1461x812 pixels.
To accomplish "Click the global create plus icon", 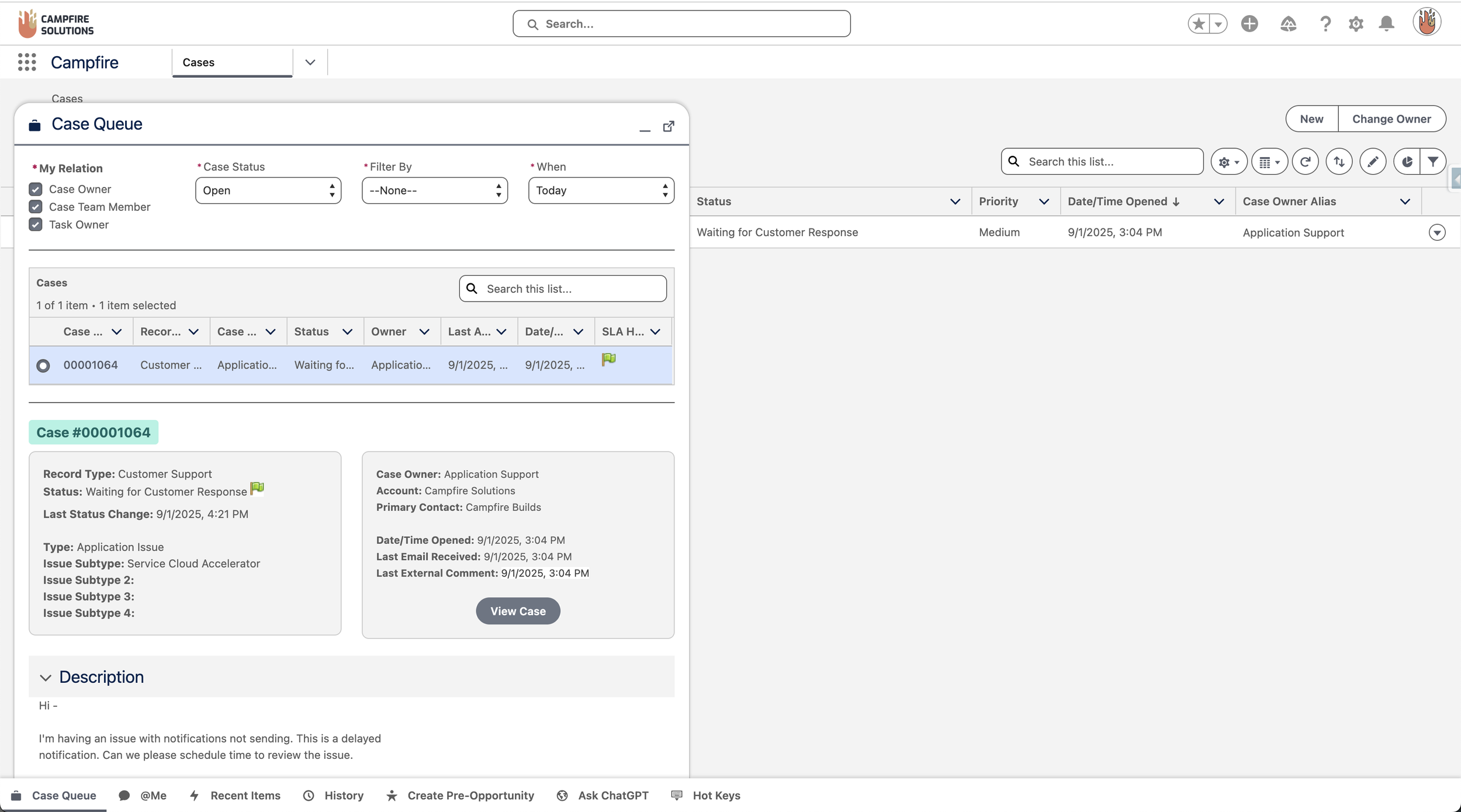I will tap(1249, 24).
